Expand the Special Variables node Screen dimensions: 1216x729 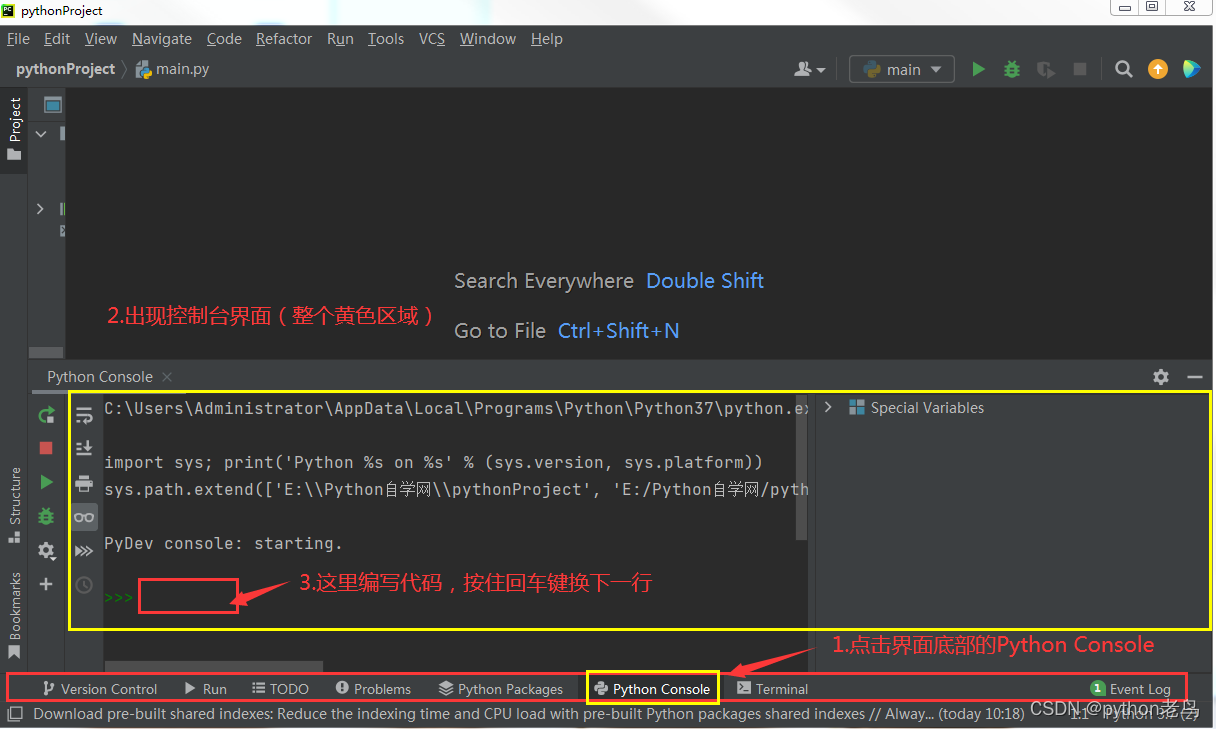(x=828, y=408)
